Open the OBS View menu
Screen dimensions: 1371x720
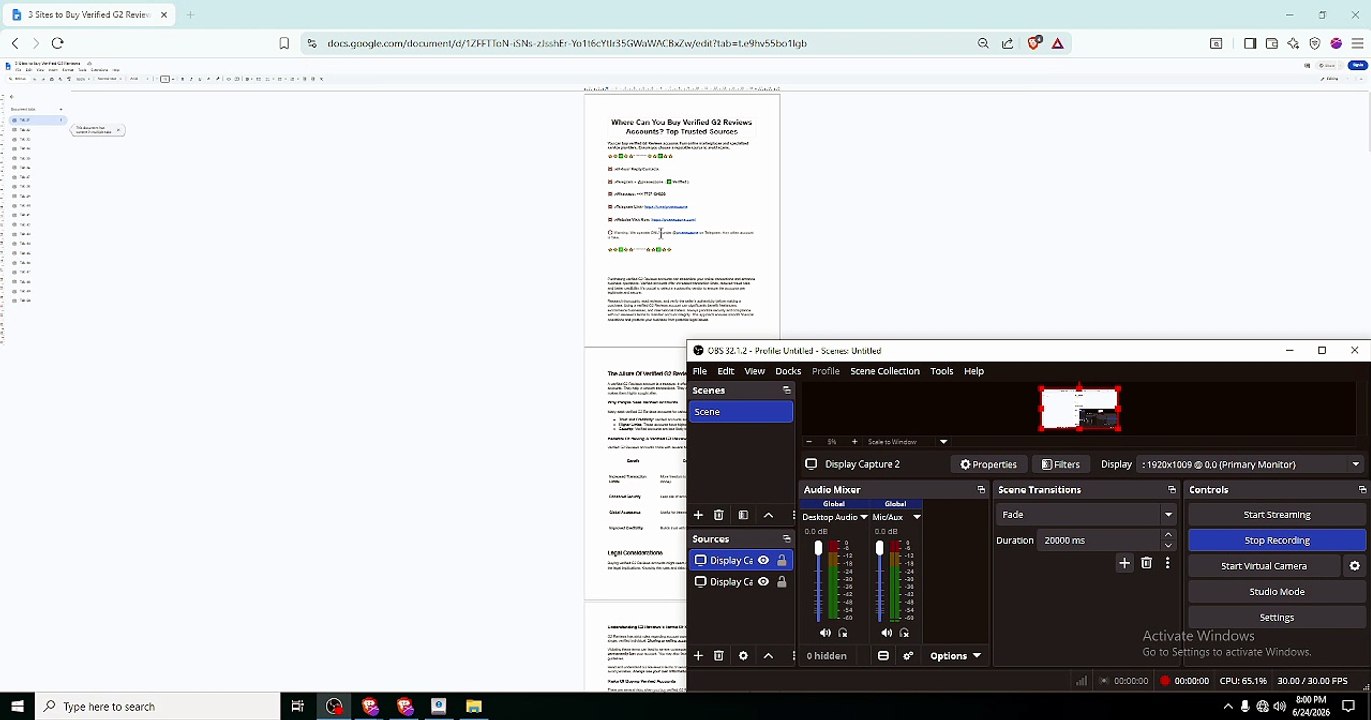pos(754,371)
